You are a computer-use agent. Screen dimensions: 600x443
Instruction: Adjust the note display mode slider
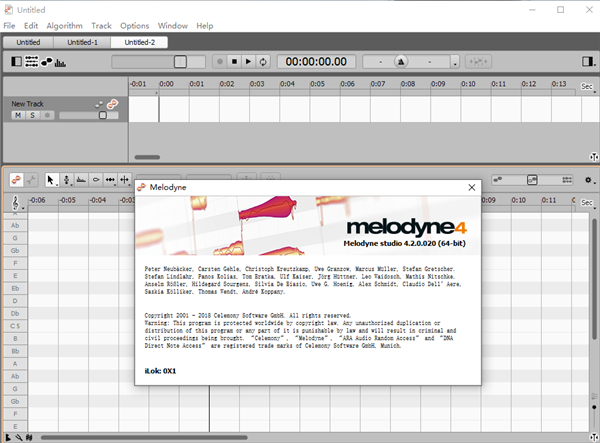(x=532, y=180)
